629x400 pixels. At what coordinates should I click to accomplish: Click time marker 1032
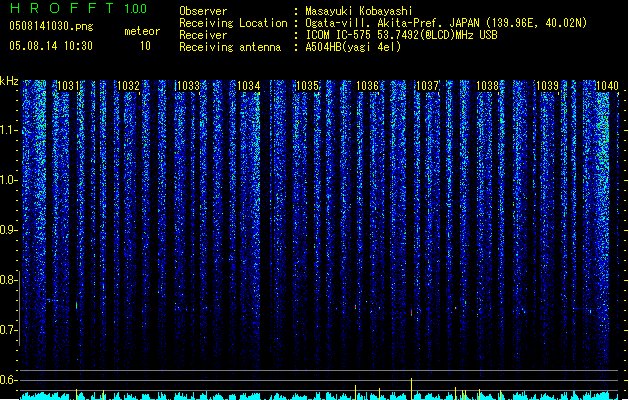click(x=128, y=86)
